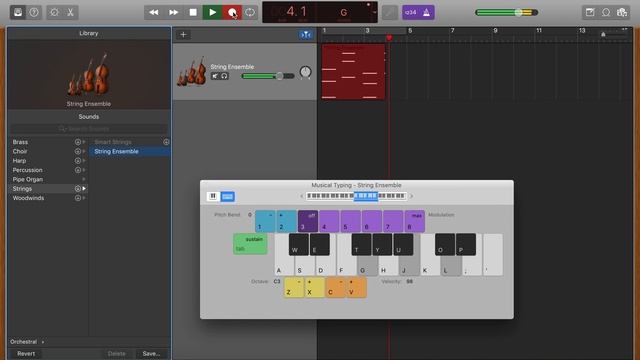This screenshot has height=360, width=640.
Task: Set modulation to max with key 8
Action: click(x=415, y=221)
